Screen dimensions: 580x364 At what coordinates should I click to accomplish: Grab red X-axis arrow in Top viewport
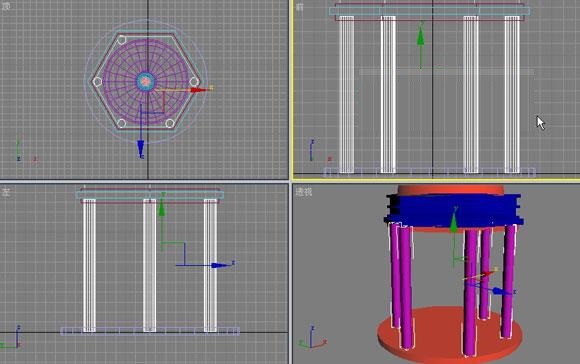[199, 90]
